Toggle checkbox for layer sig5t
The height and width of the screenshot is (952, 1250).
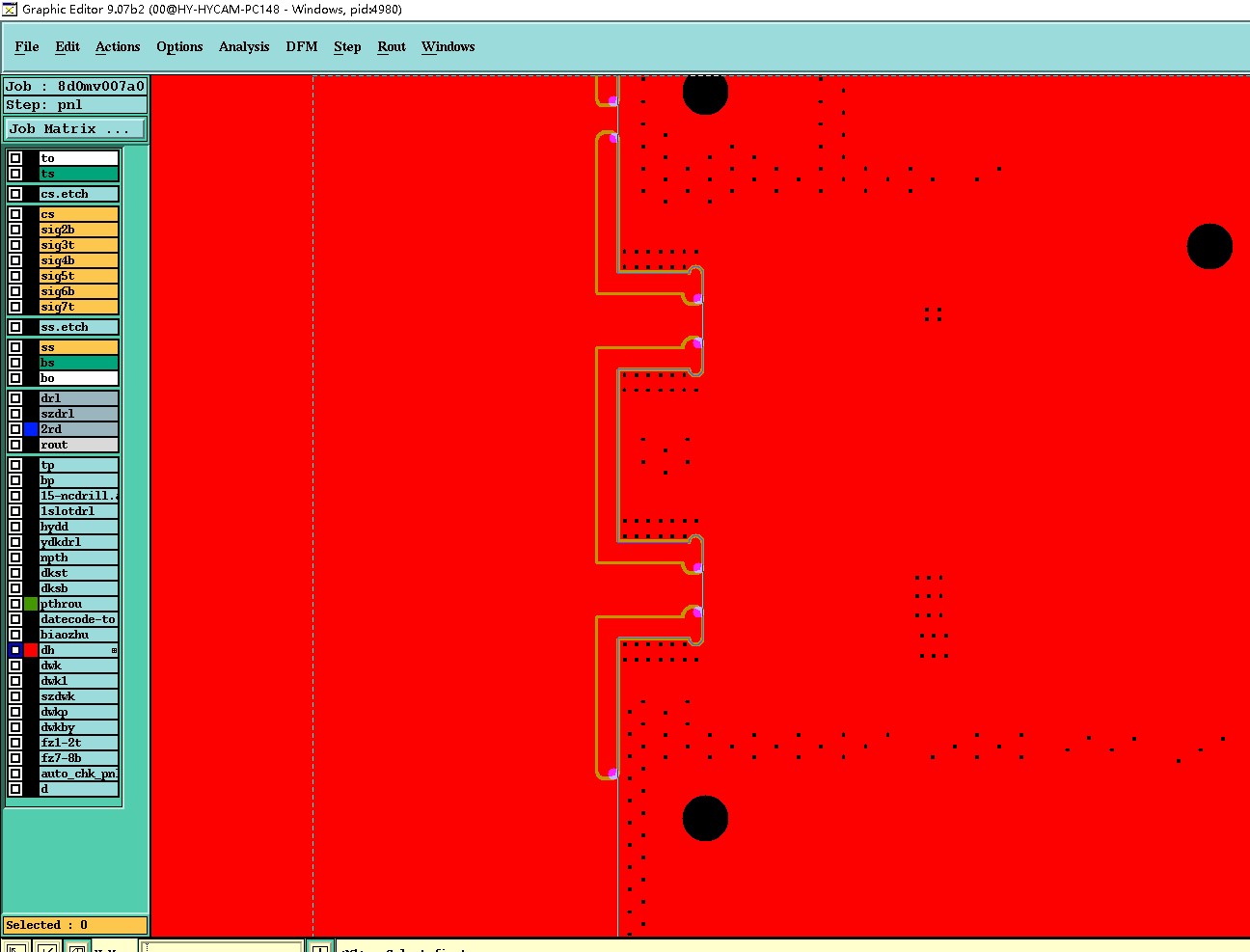[x=15, y=276]
